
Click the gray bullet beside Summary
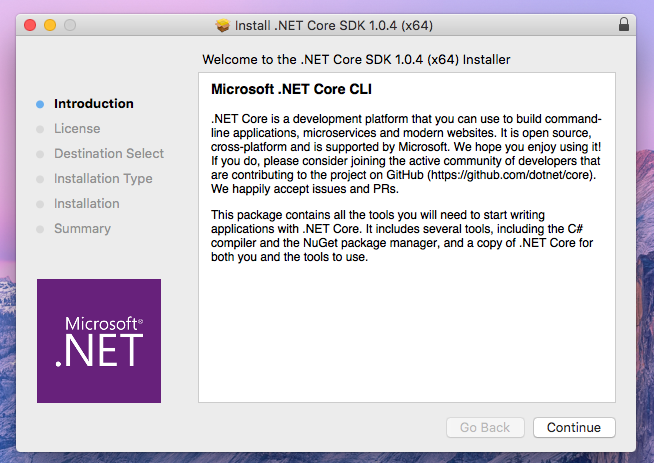40,229
